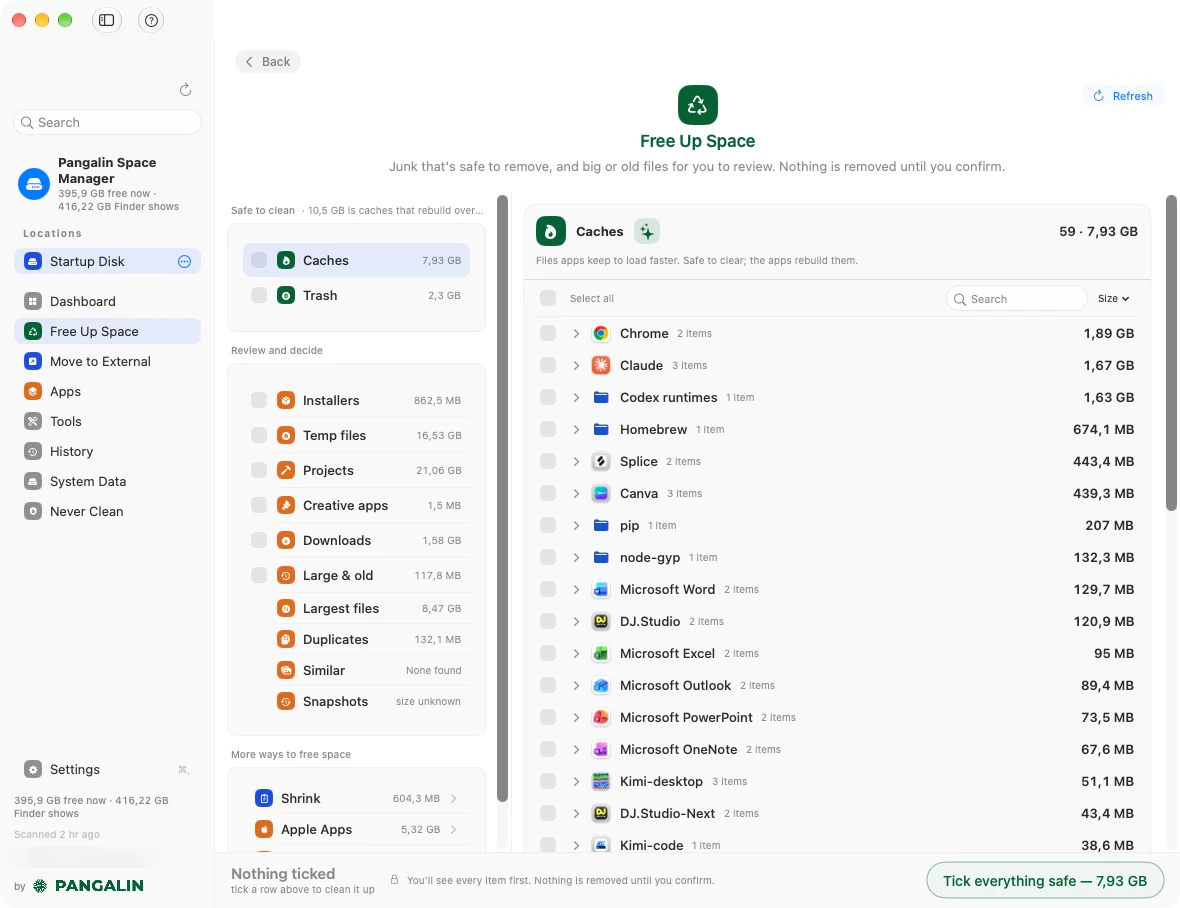The height and width of the screenshot is (908, 1180).
Task: Click the Duplicates category icon
Action: [286, 639]
